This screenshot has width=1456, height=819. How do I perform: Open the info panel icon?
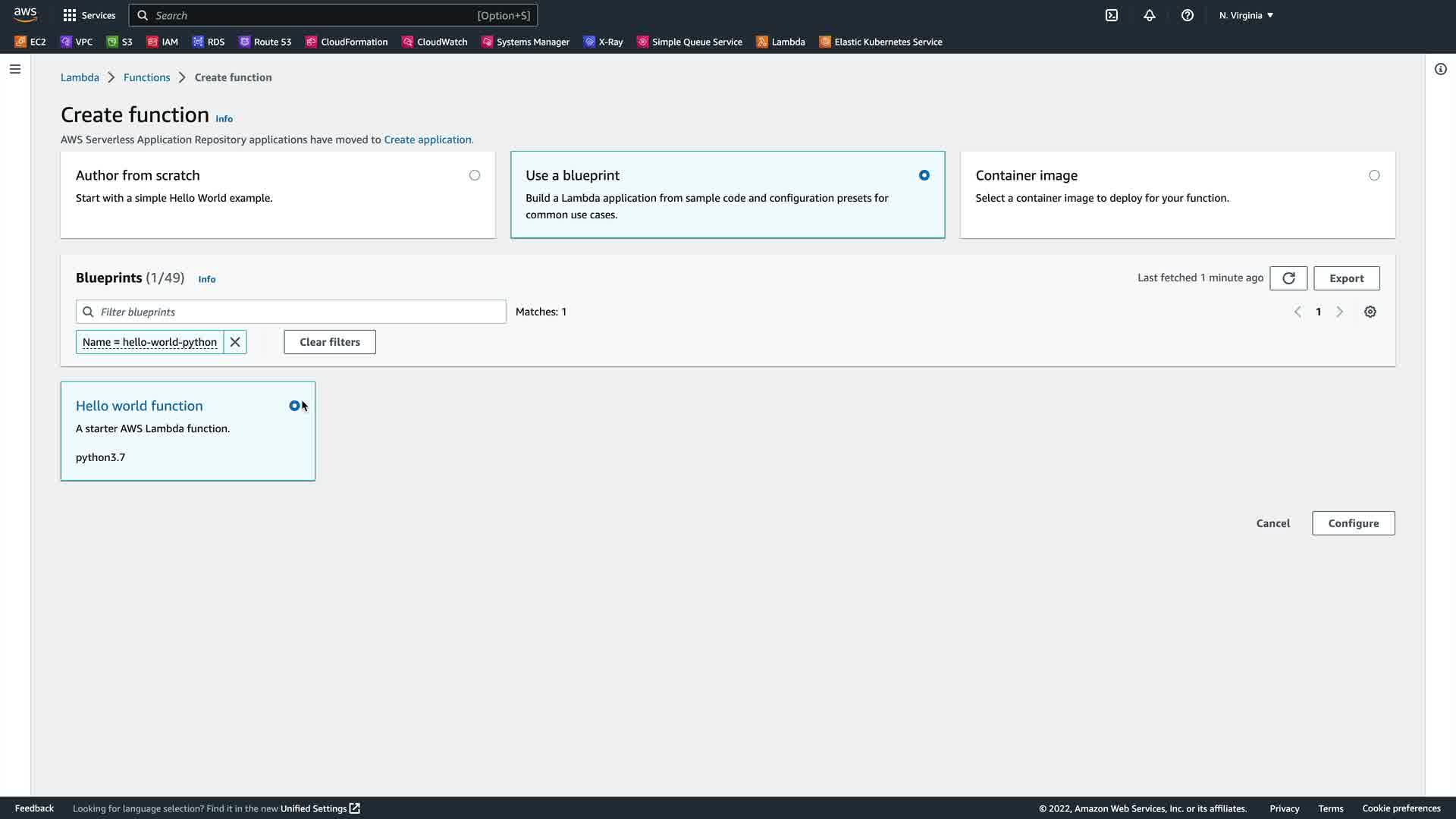pyautogui.click(x=1441, y=69)
